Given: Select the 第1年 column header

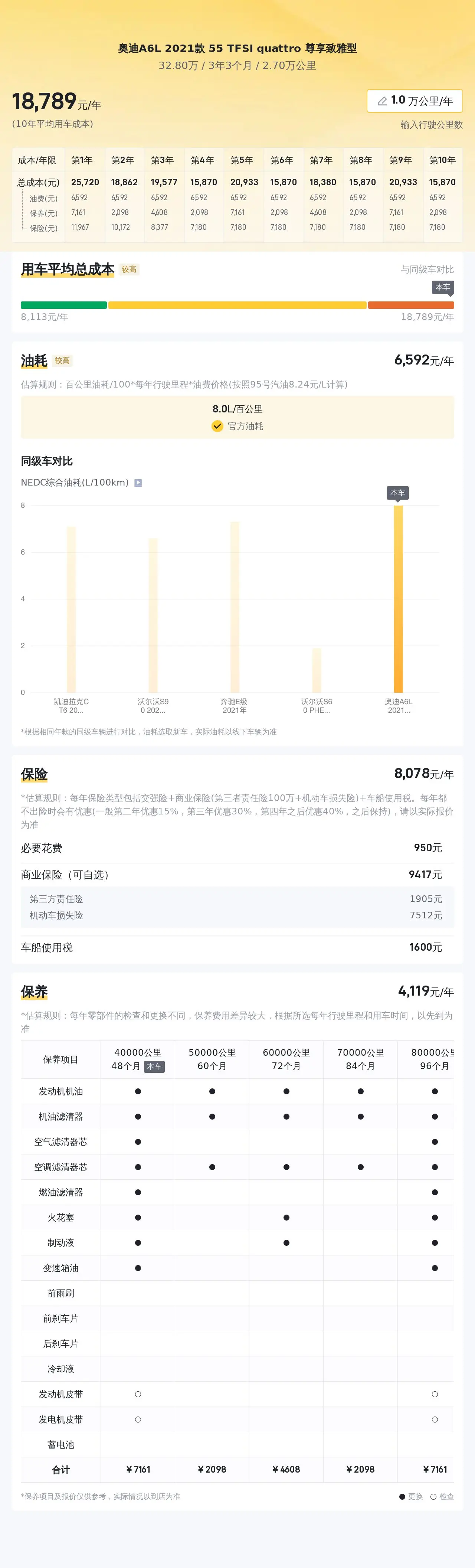Looking at the screenshot, I should click(83, 160).
